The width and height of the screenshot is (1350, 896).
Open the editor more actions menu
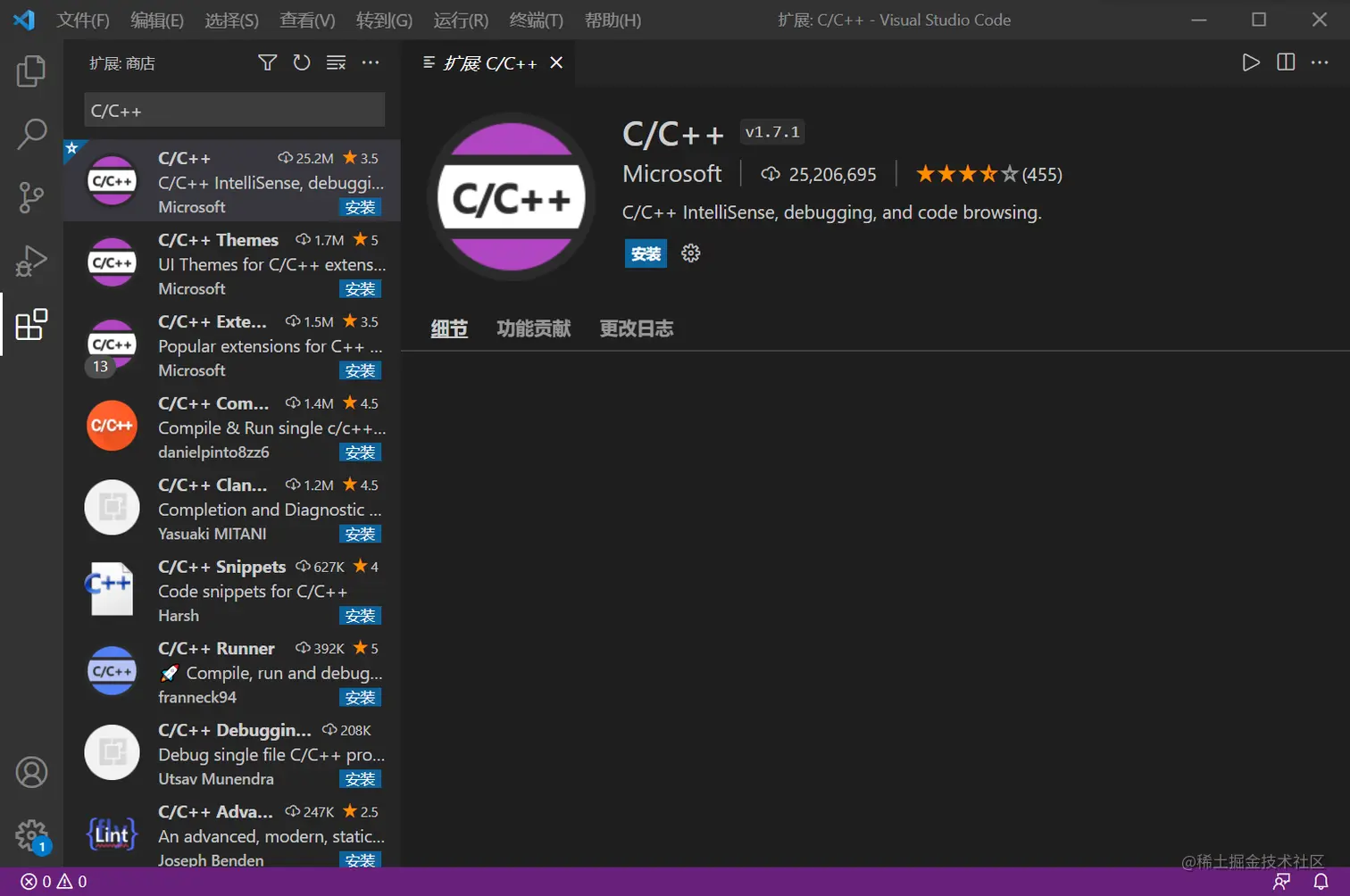click(1320, 62)
